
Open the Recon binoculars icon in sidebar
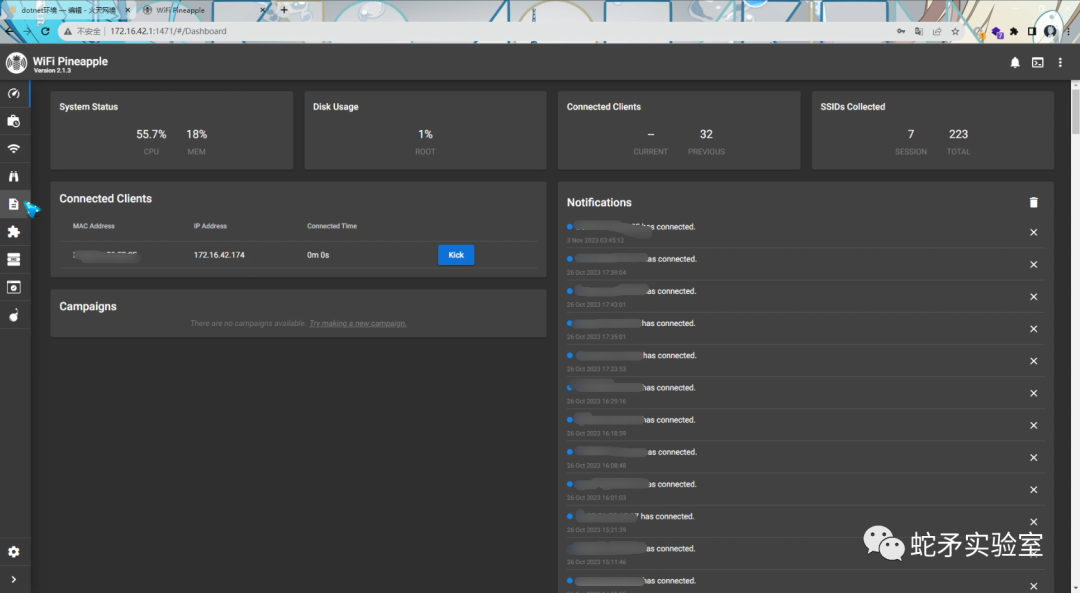tap(14, 176)
